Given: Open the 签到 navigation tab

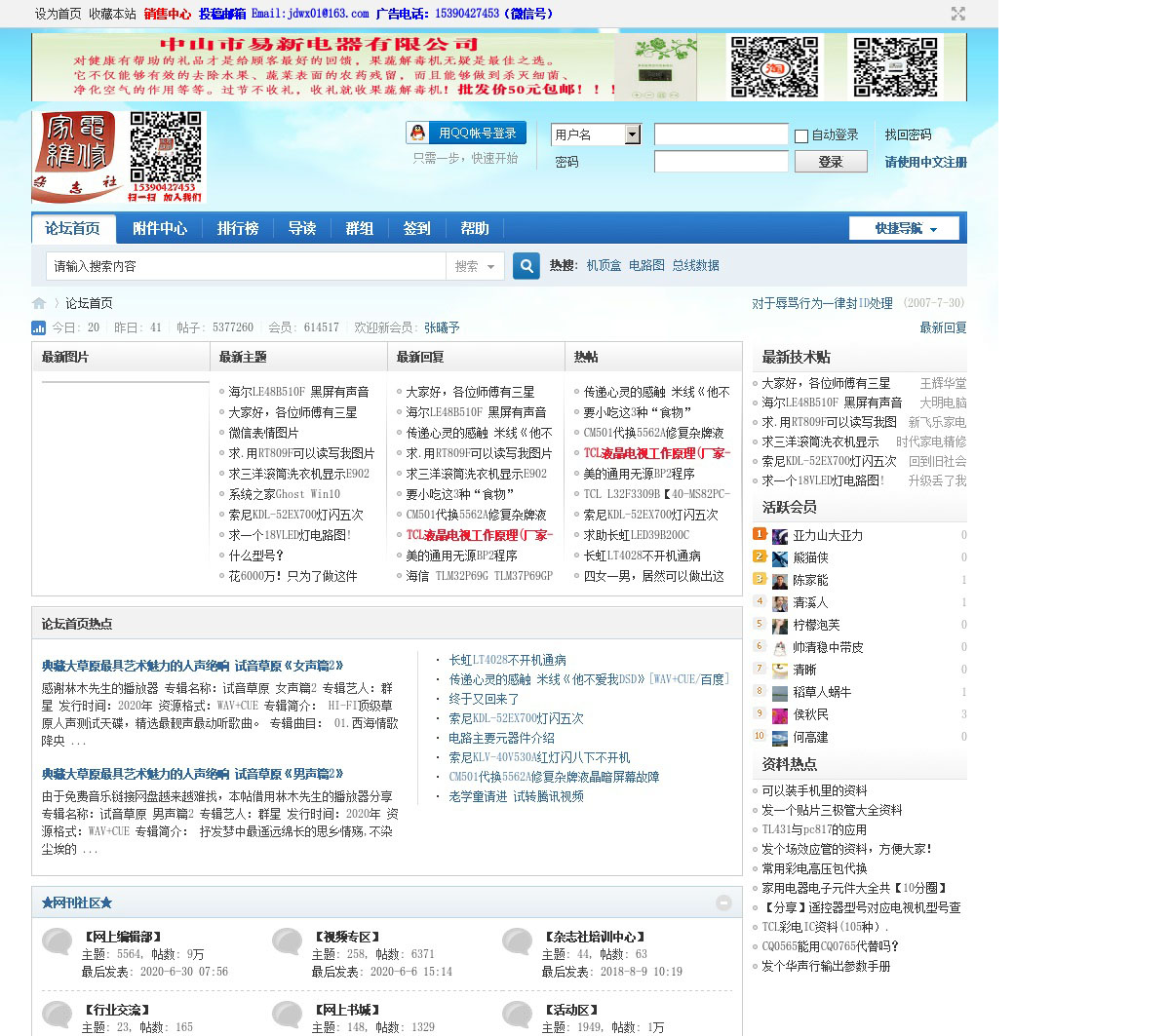Looking at the screenshot, I should [x=417, y=228].
